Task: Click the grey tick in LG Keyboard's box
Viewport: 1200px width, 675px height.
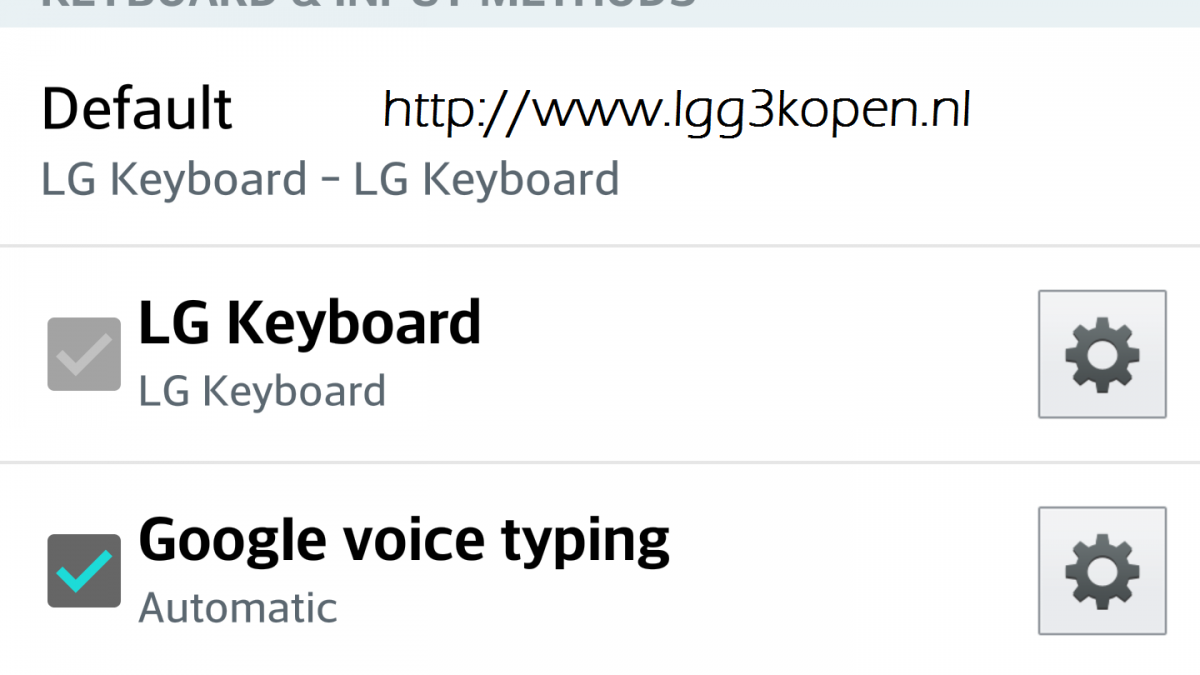Action: coord(84,356)
